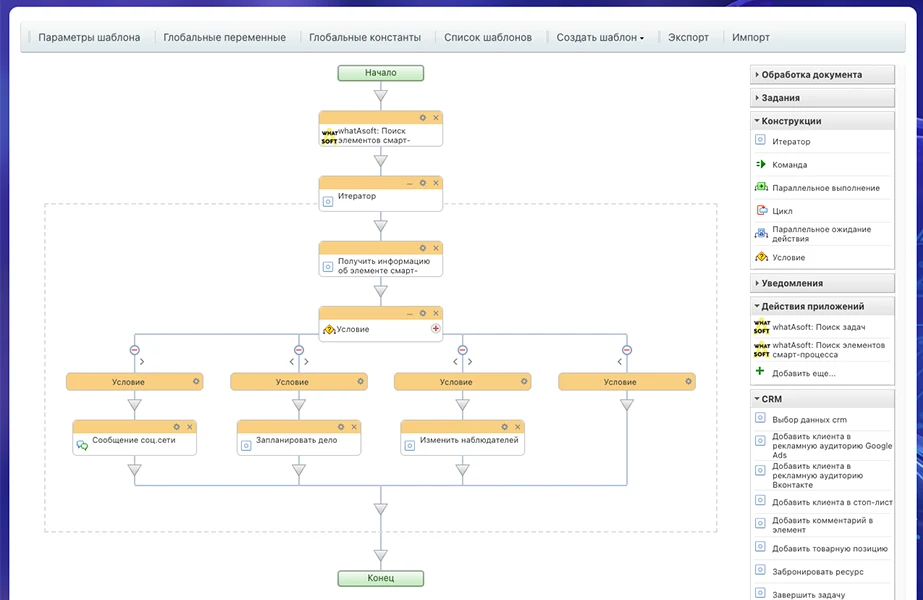Remove the last branch via its minus circle

(627, 350)
